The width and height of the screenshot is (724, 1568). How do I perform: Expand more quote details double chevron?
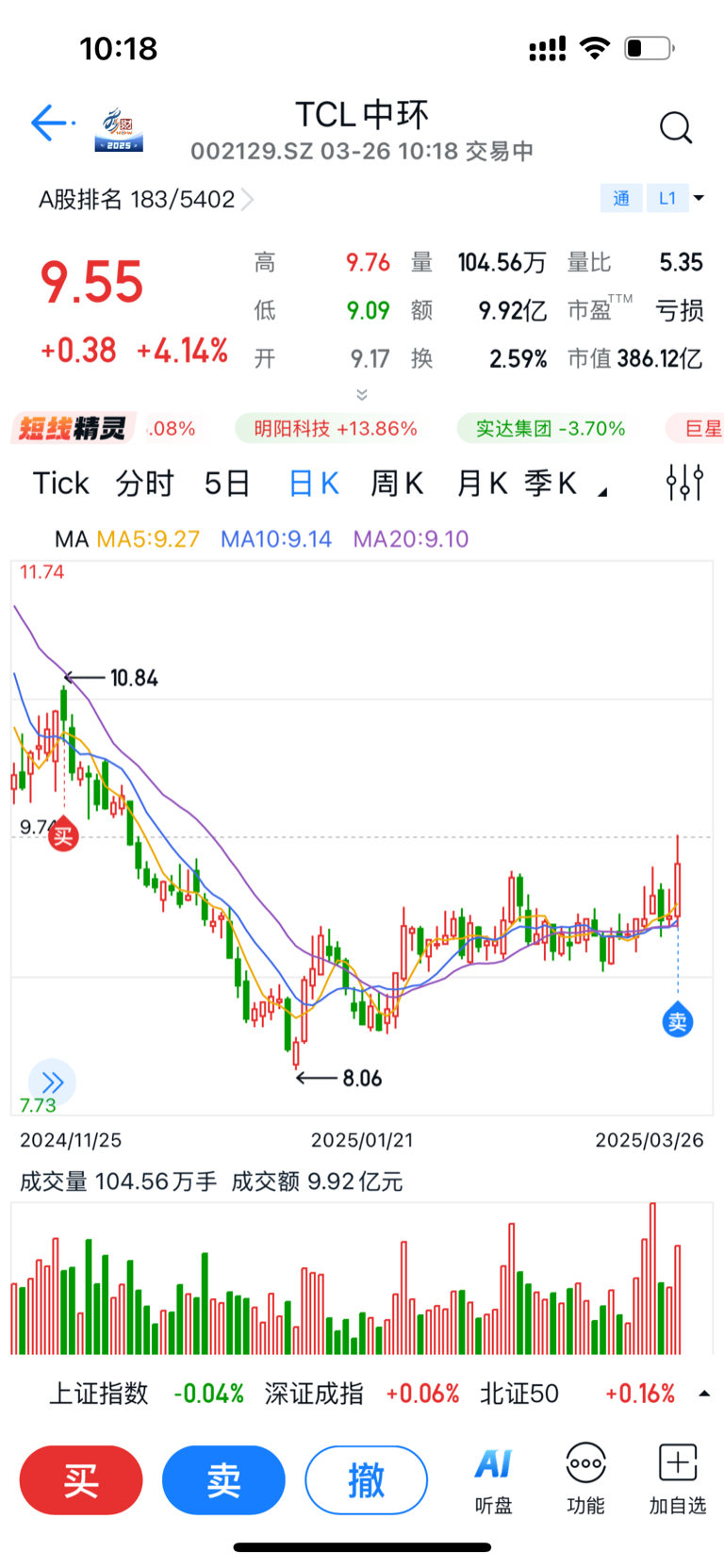click(x=362, y=394)
